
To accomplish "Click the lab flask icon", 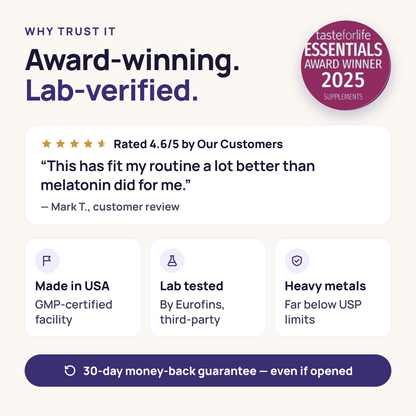I will pyautogui.click(x=172, y=260).
